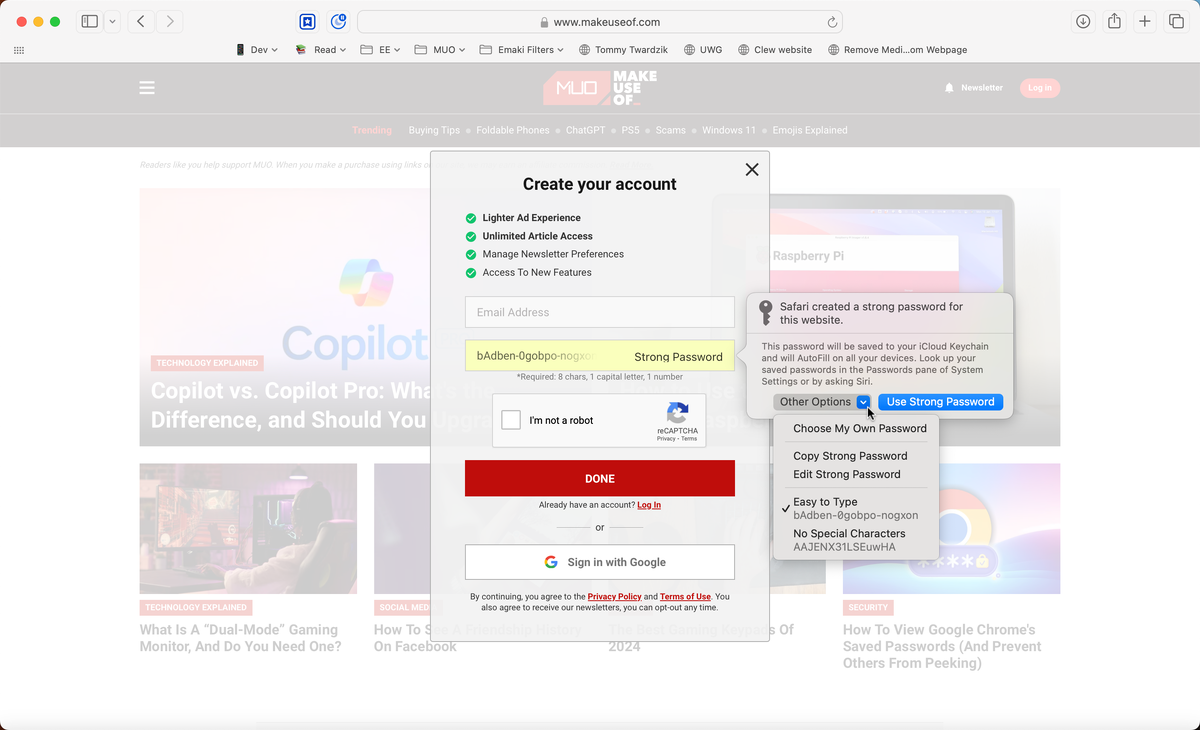Click the Strong Password field

pyautogui.click(x=600, y=356)
